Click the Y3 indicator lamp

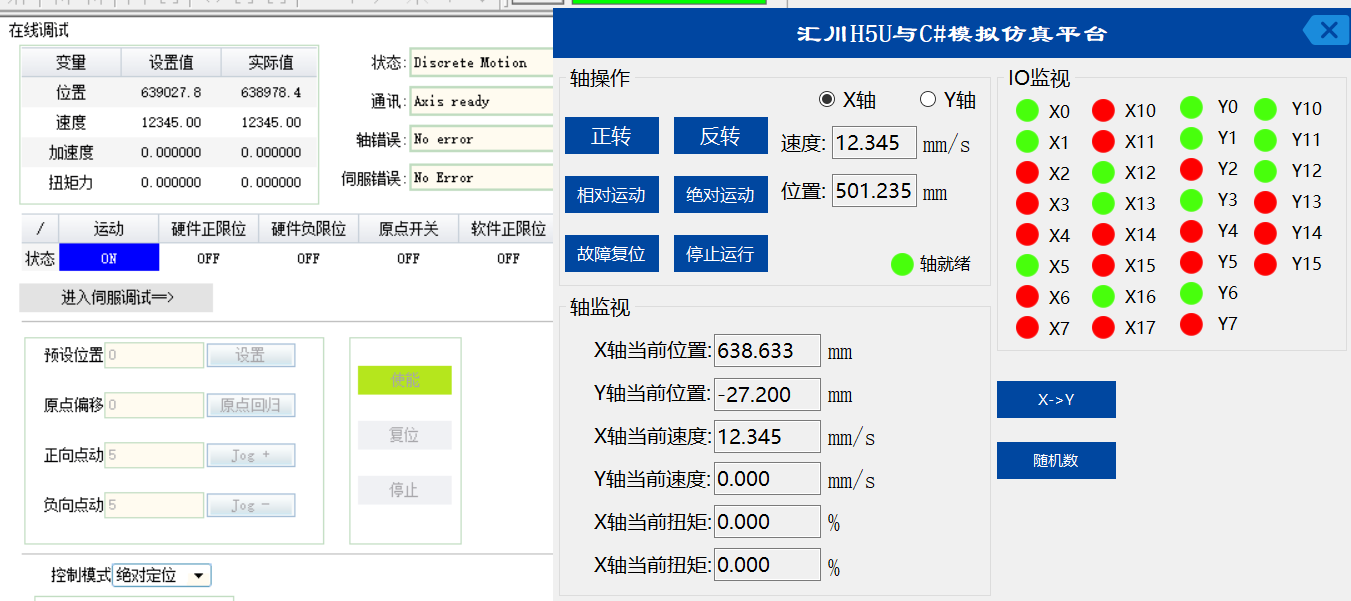[1191, 200]
